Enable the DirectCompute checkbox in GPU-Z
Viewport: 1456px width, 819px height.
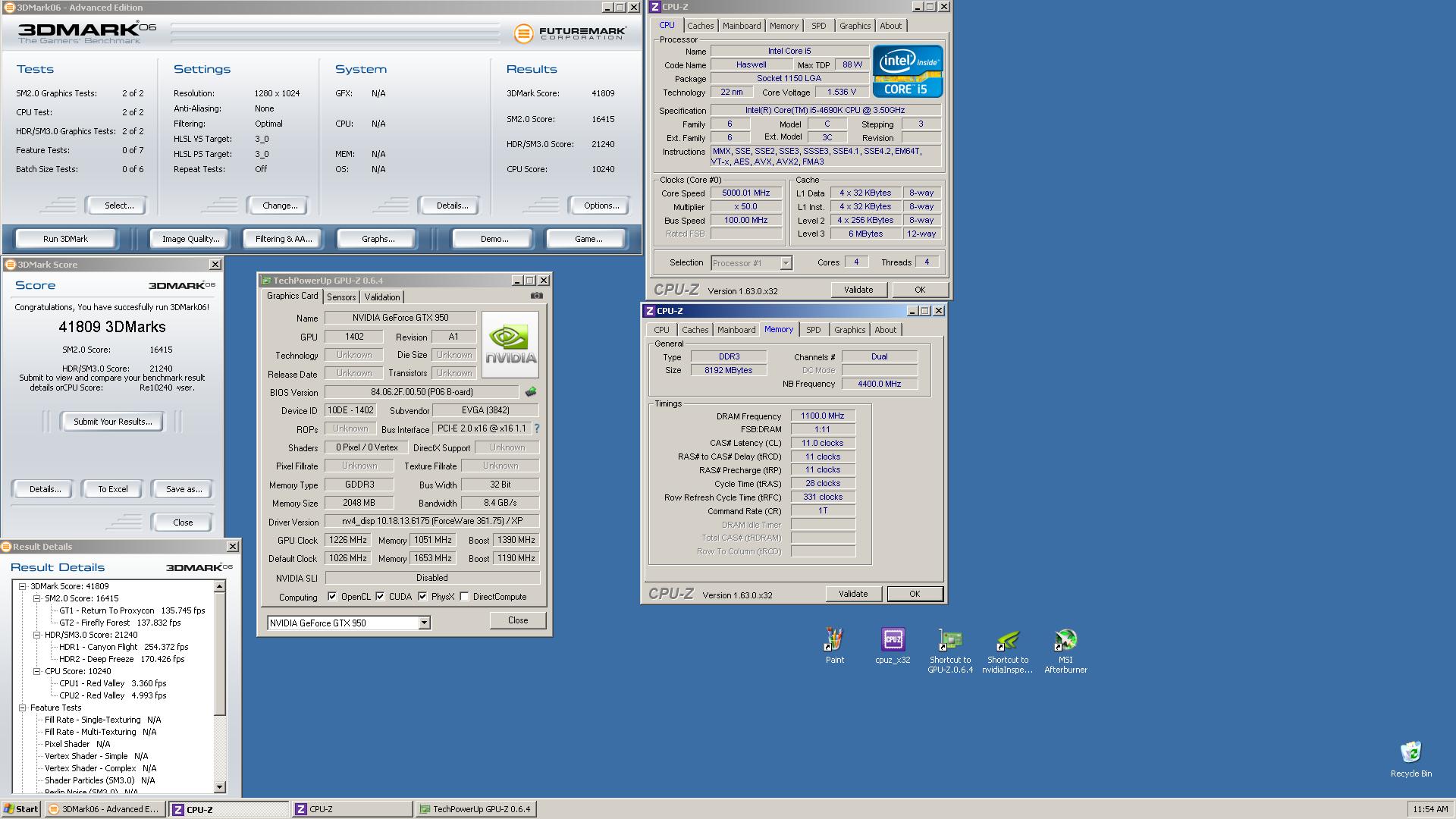(464, 597)
